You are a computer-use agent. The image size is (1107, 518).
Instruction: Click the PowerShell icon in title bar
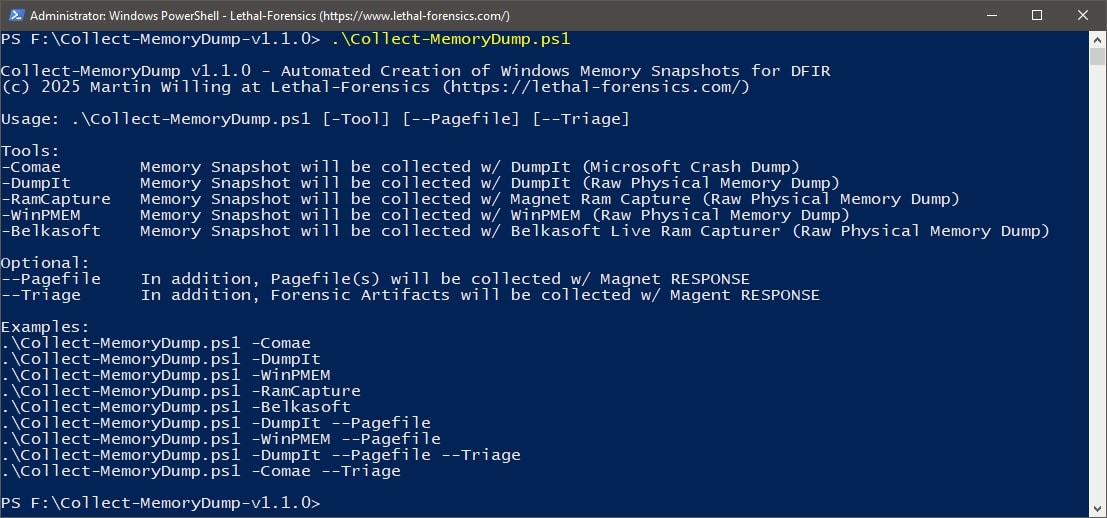[16, 15]
